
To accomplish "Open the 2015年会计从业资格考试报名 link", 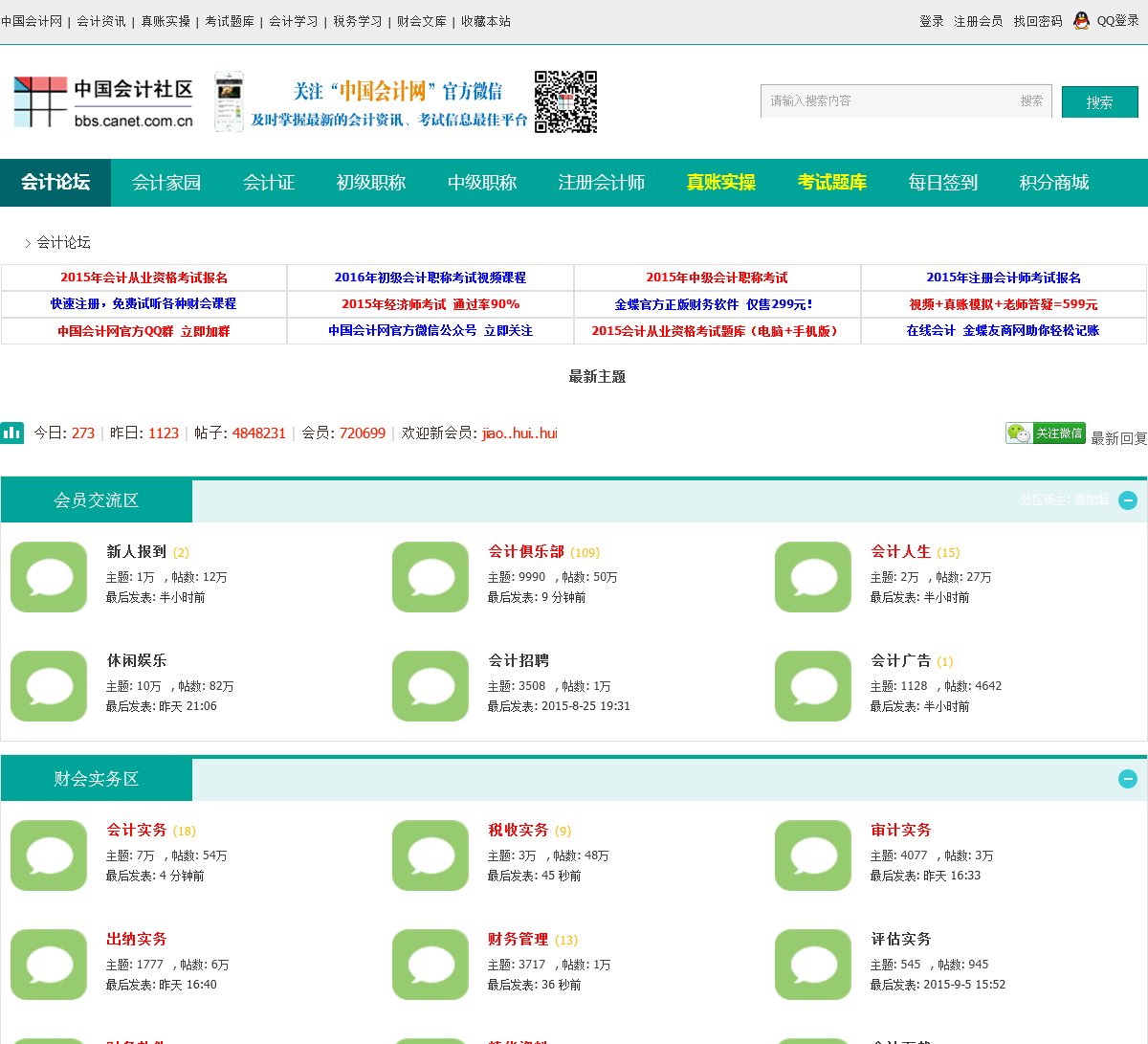I will coord(144,278).
